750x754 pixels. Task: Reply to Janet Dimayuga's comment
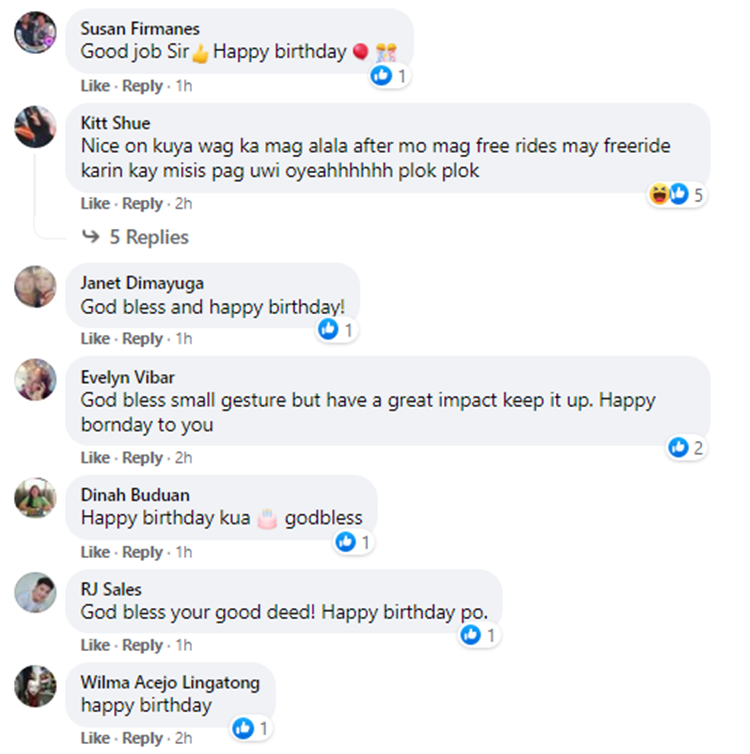(142, 339)
